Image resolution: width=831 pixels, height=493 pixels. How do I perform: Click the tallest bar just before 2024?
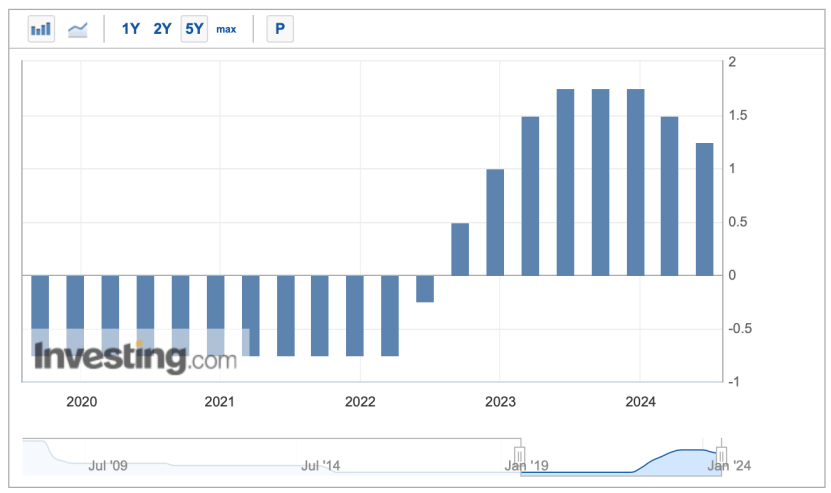[635, 182]
